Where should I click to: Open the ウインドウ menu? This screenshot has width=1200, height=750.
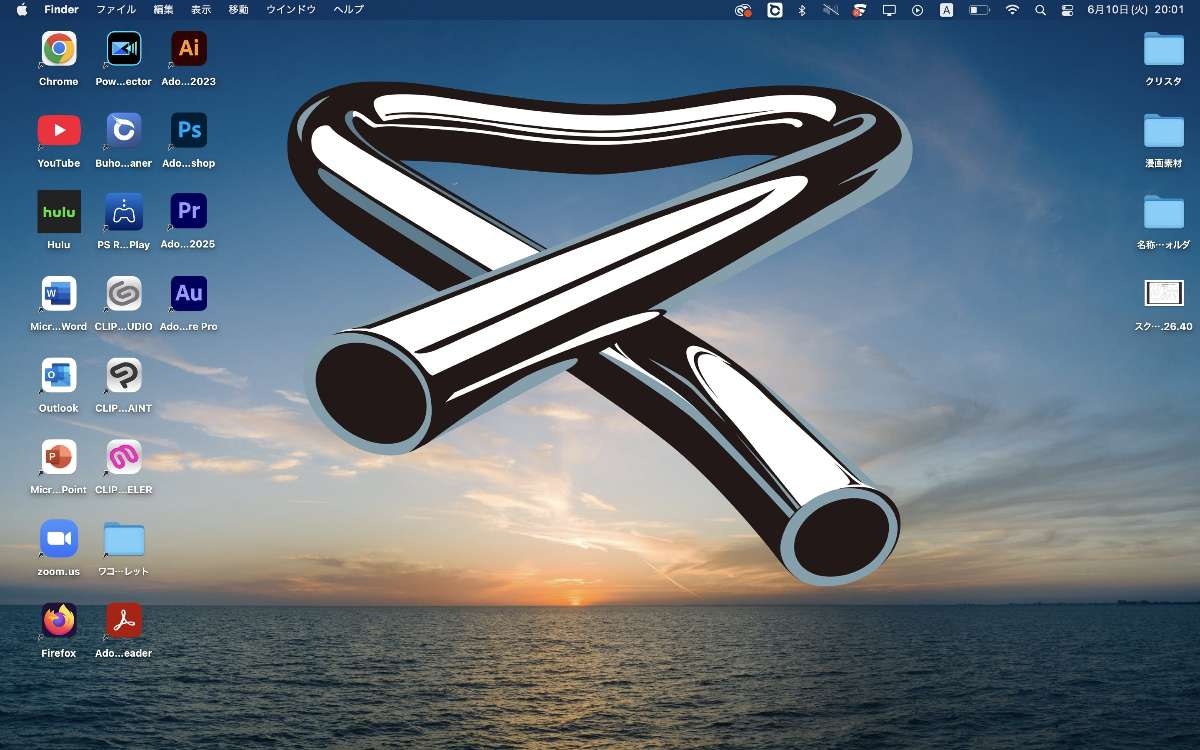[291, 10]
